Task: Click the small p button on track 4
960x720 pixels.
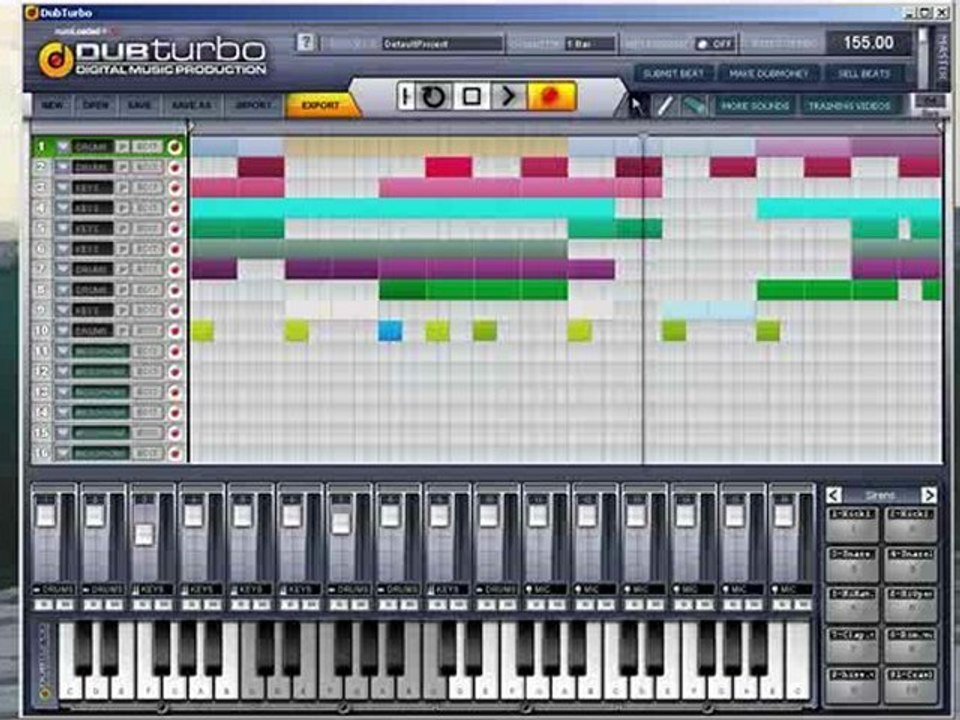Action: coord(122,208)
